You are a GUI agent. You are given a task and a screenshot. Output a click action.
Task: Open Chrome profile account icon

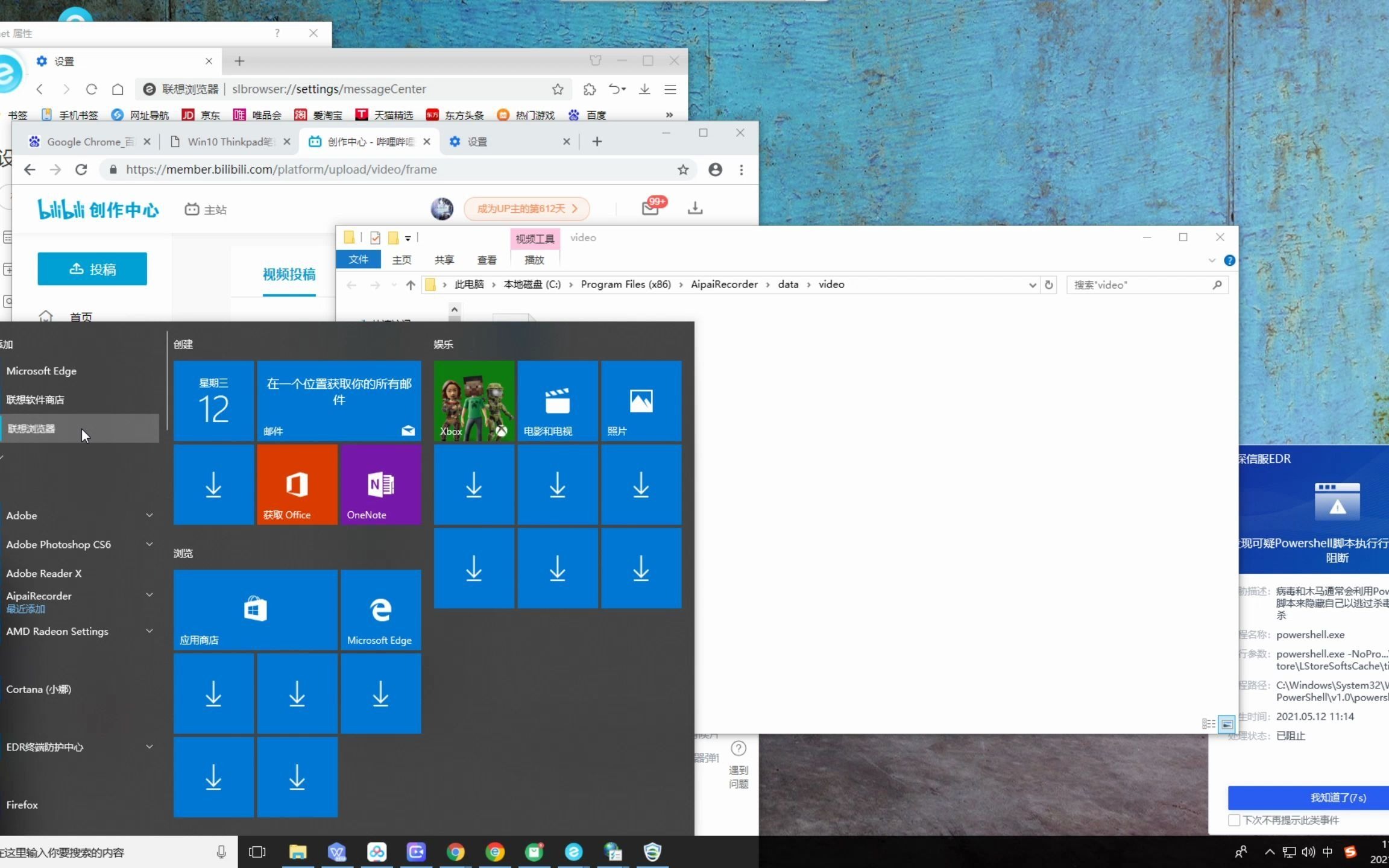coord(715,169)
